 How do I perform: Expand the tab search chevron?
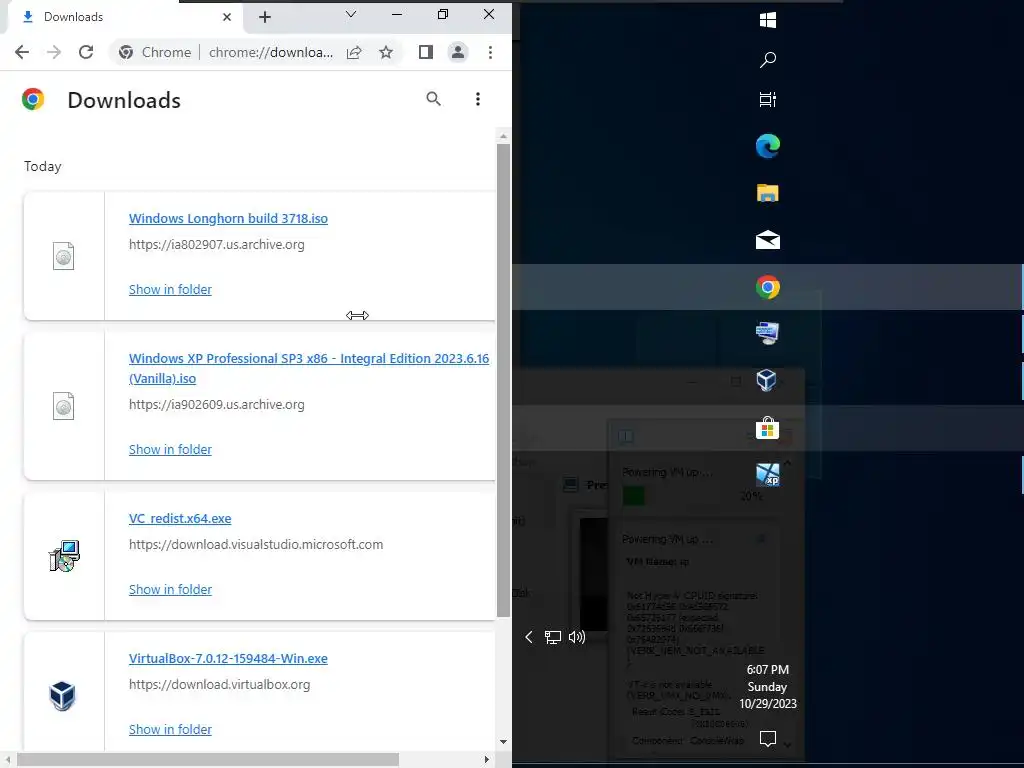pos(351,14)
